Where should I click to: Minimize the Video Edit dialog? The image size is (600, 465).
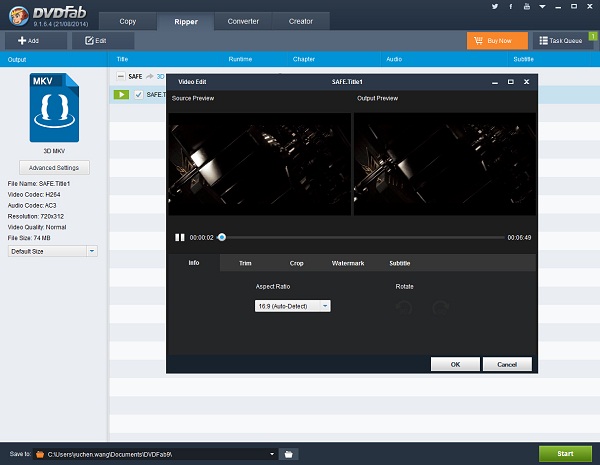(x=495, y=82)
